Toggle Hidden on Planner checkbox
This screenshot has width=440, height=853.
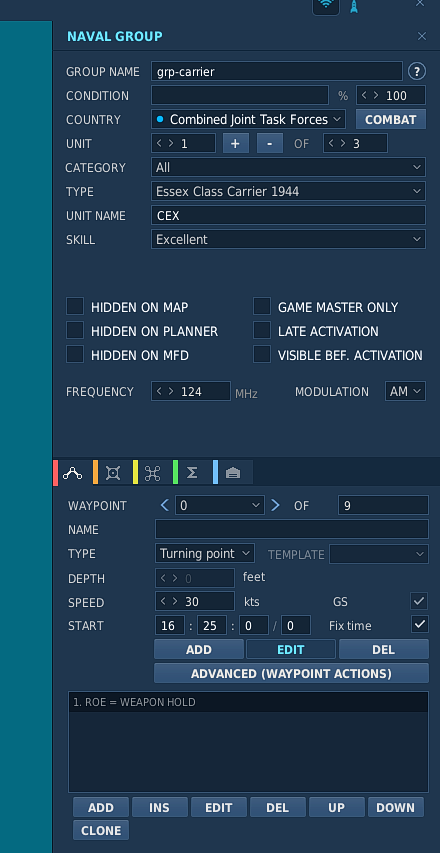pyautogui.click(x=75, y=330)
